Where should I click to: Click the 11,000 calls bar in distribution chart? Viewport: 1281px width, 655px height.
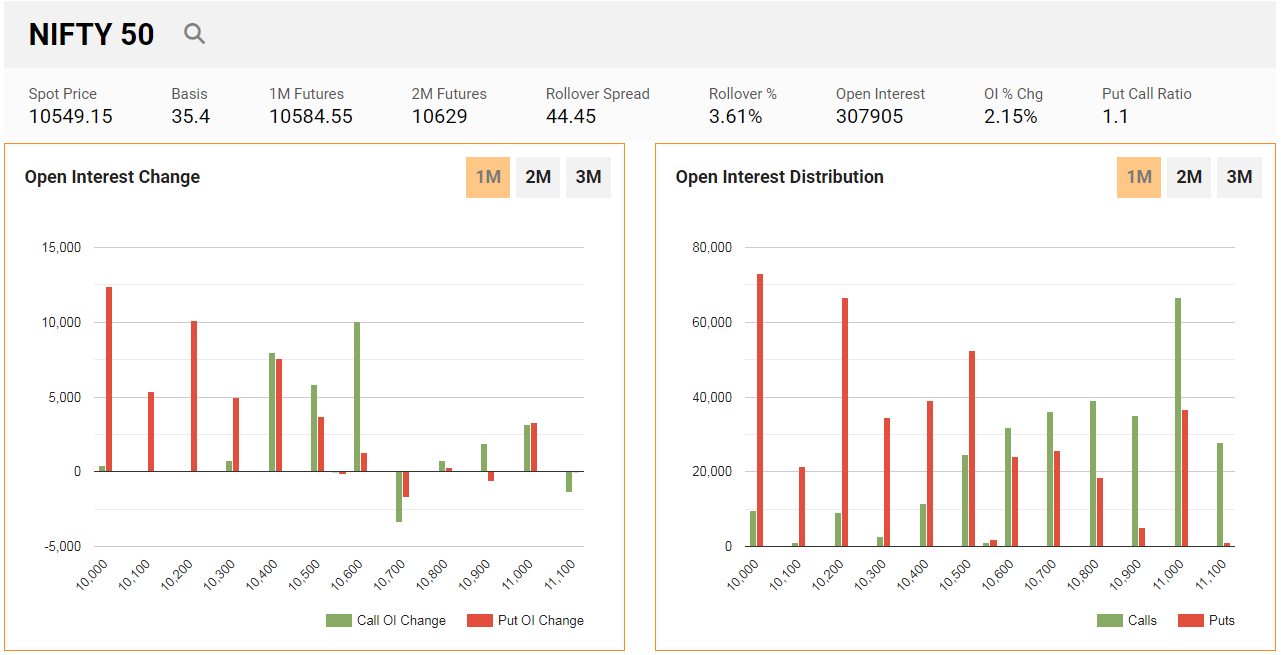1178,422
